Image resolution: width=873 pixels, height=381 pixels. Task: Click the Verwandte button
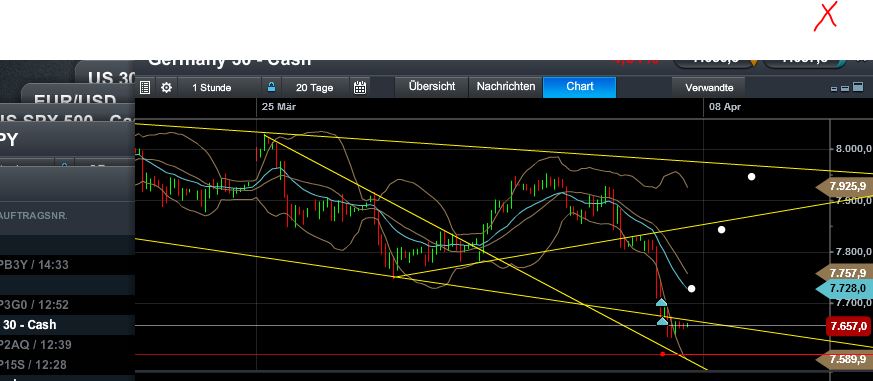tap(709, 87)
